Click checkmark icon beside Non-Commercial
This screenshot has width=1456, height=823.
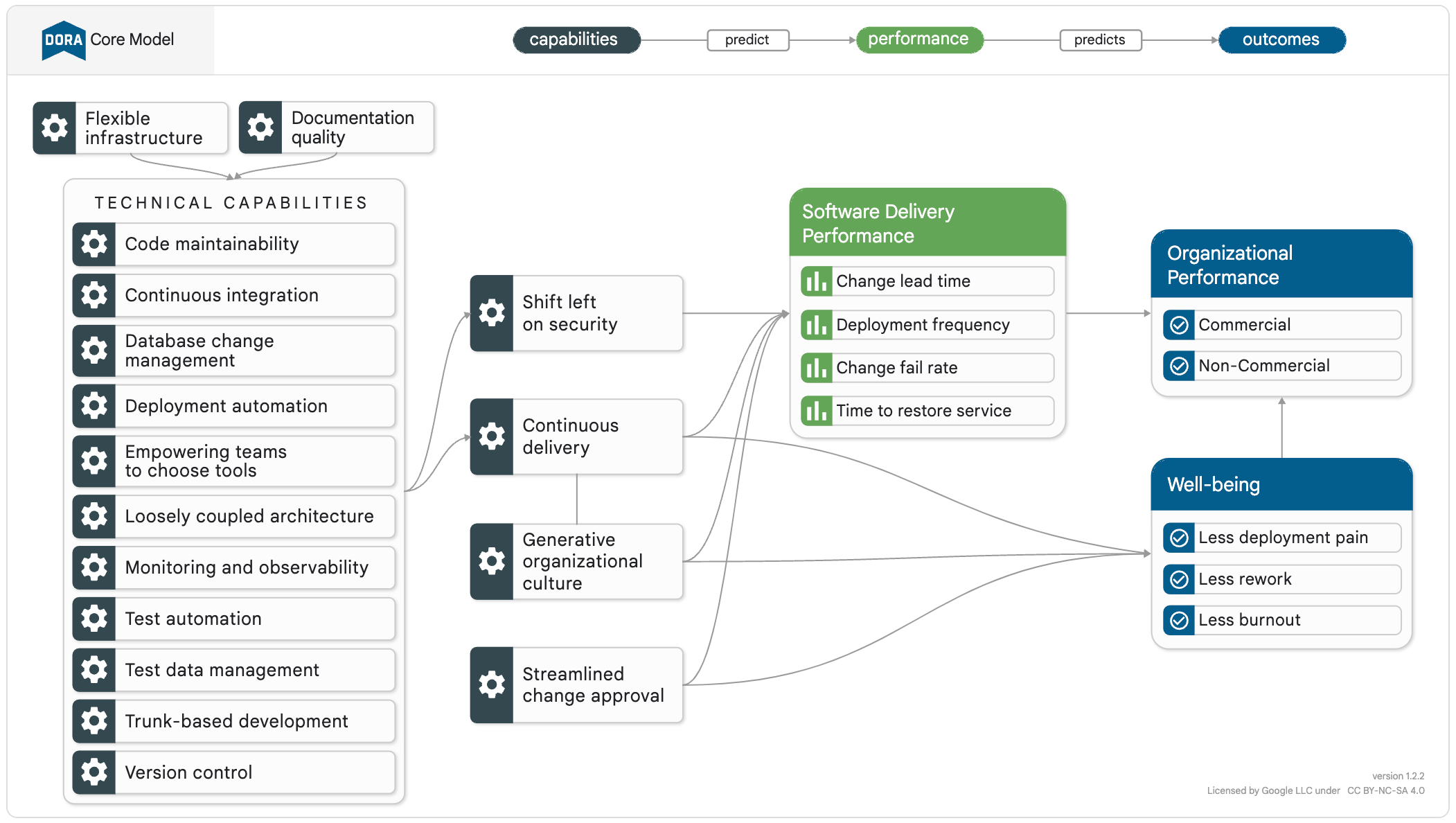[1179, 366]
